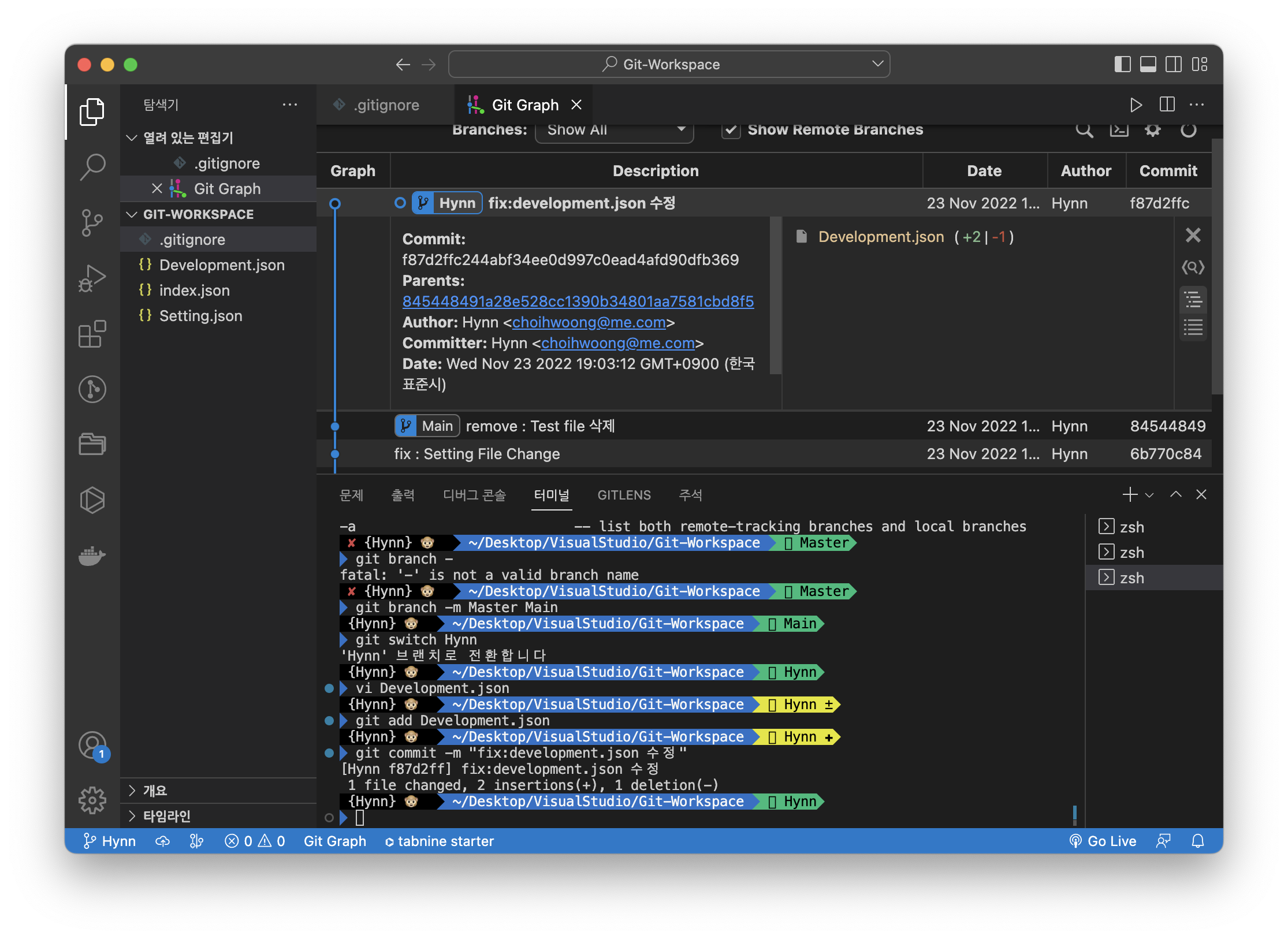Click Go Live in status bar
This screenshot has width=1288, height=939.
point(1103,841)
